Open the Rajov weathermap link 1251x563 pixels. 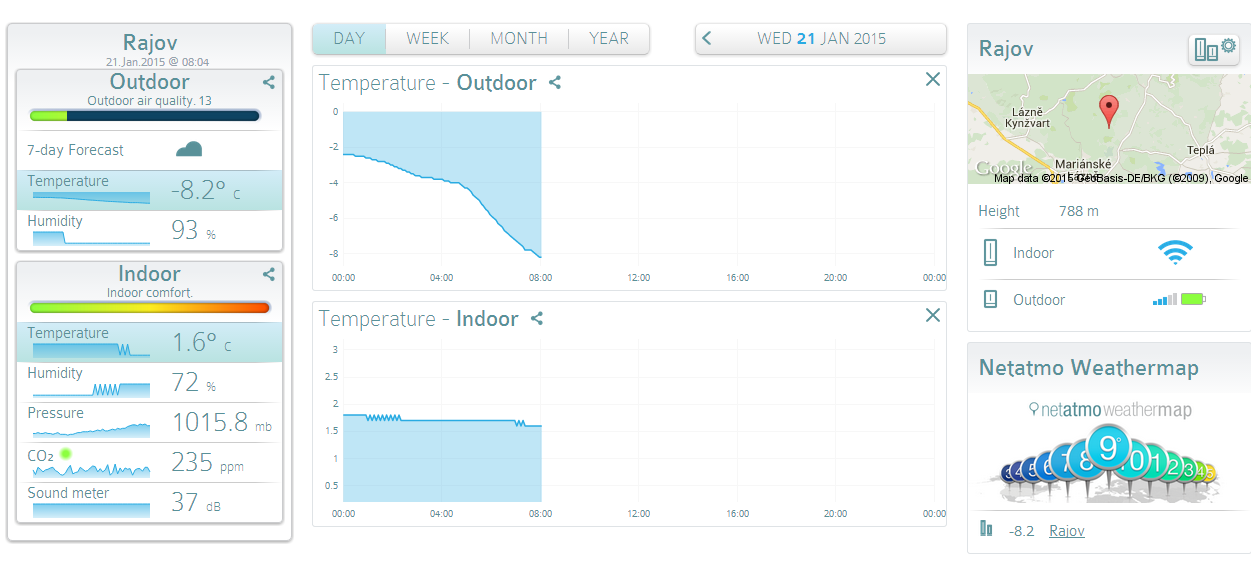[1066, 531]
